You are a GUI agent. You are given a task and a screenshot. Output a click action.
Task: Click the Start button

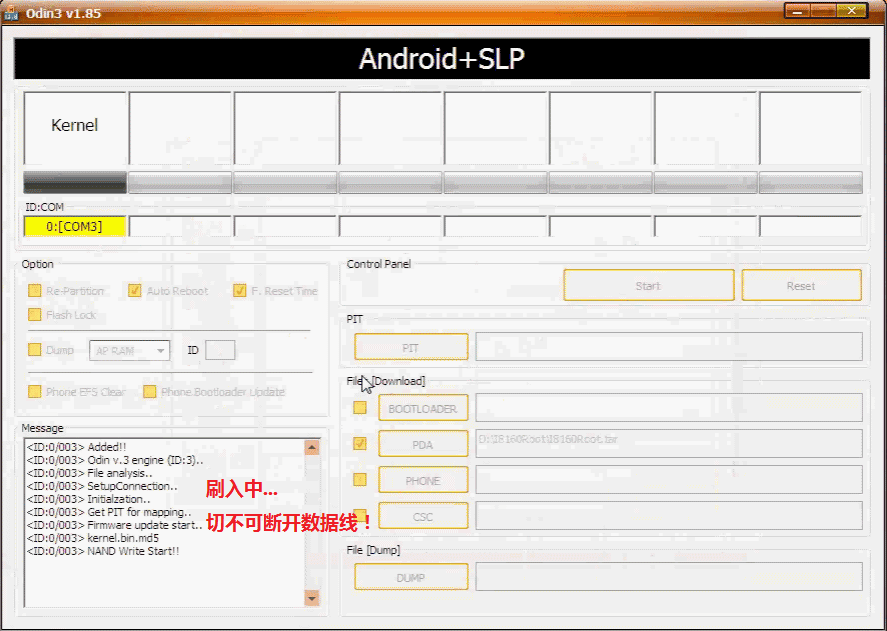click(x=649, y=285)
